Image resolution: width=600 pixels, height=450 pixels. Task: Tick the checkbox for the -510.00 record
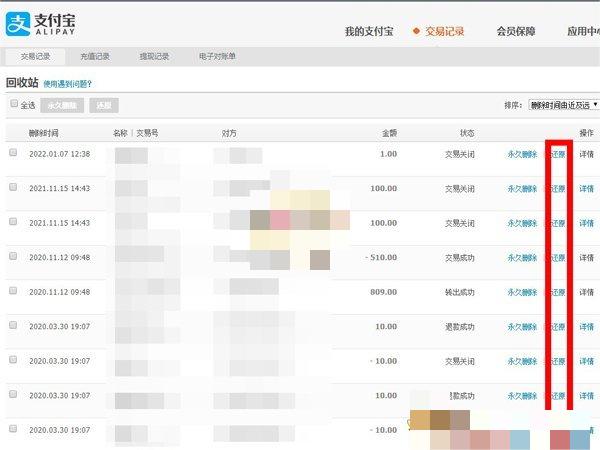point(13,256)
